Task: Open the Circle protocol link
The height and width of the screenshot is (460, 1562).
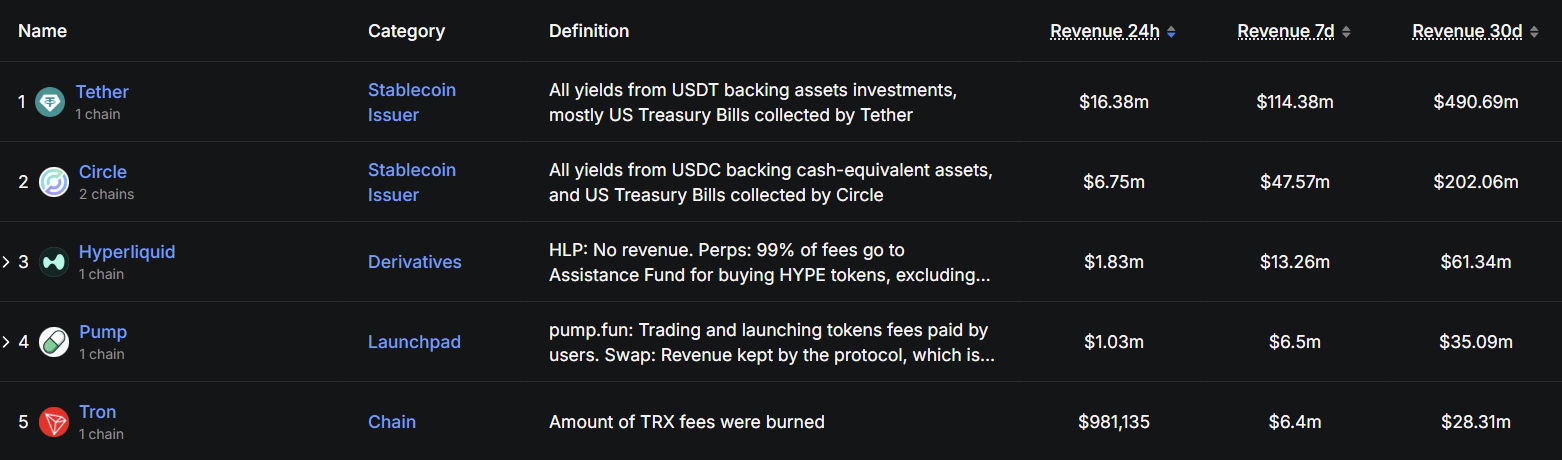Action: 103,172
